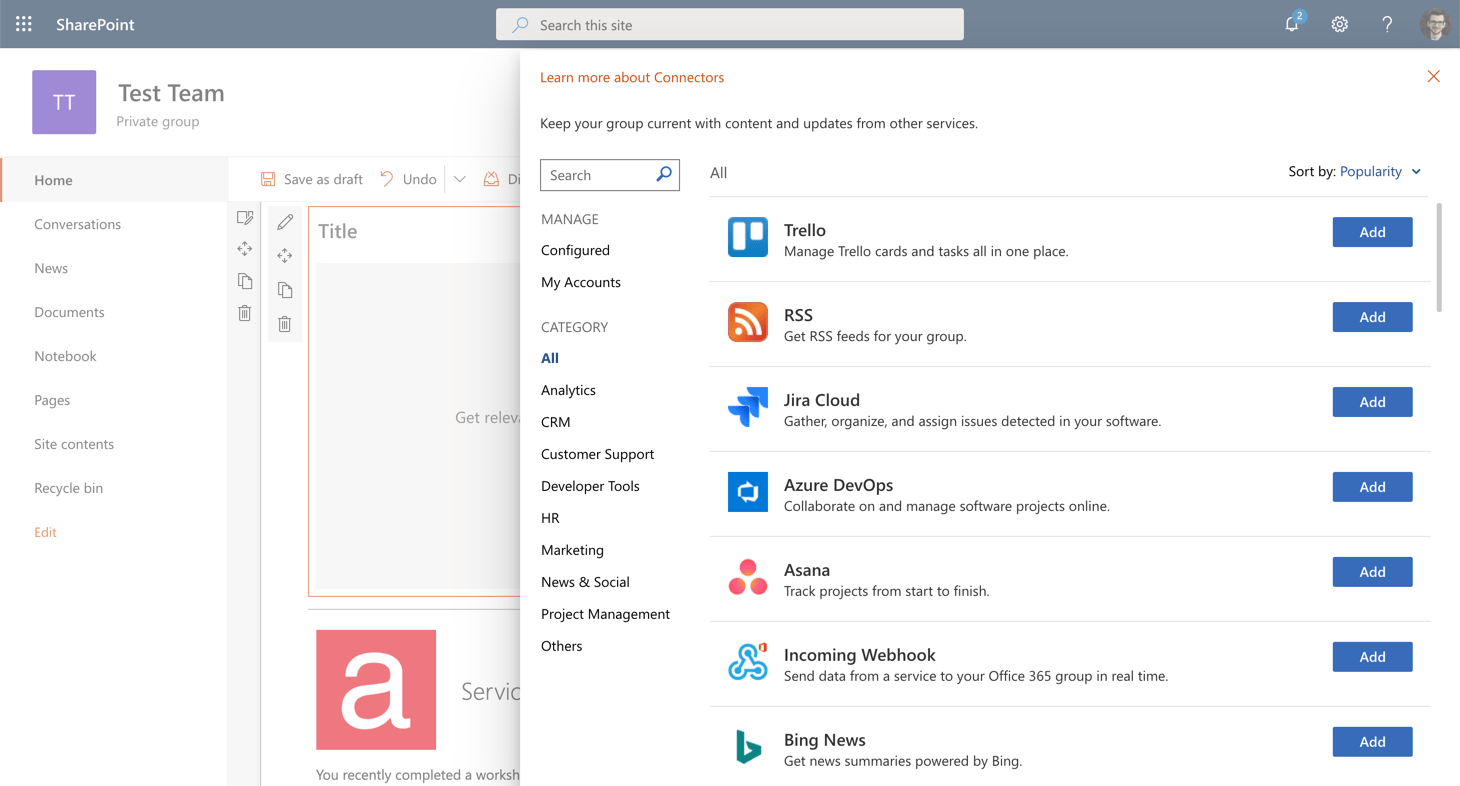
Task: Select the Customer Support category
Action: click(x=597, y=454)
